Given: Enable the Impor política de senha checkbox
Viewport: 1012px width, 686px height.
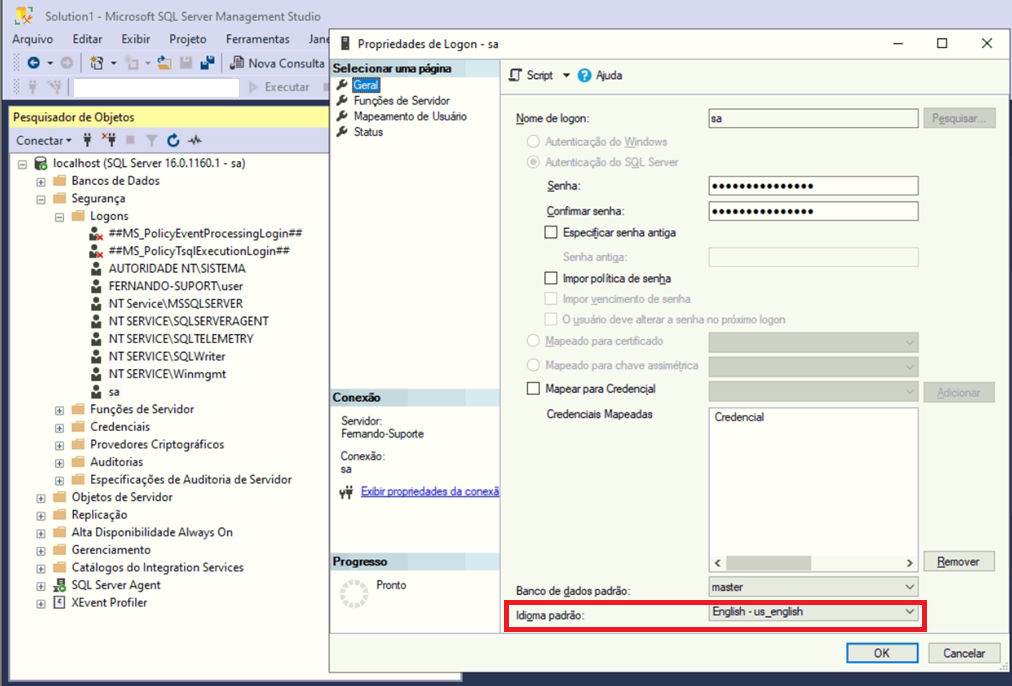Looking at the screenshot, I should [x=550, y=278].
